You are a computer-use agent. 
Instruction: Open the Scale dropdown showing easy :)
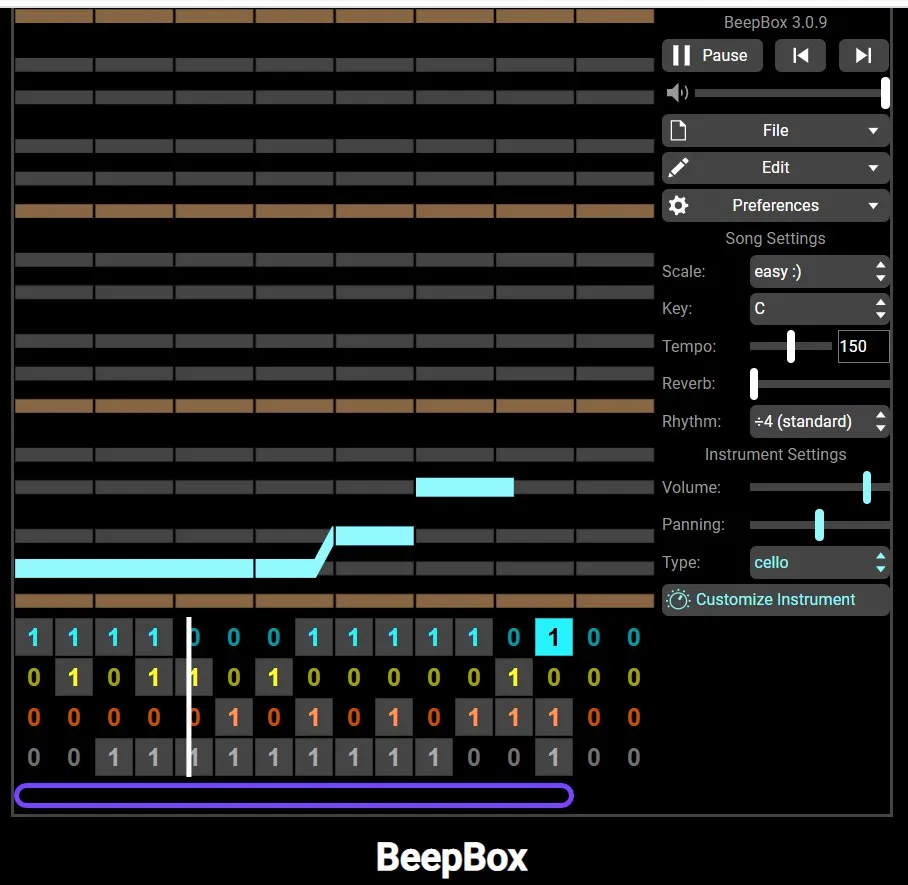point(819,272)
